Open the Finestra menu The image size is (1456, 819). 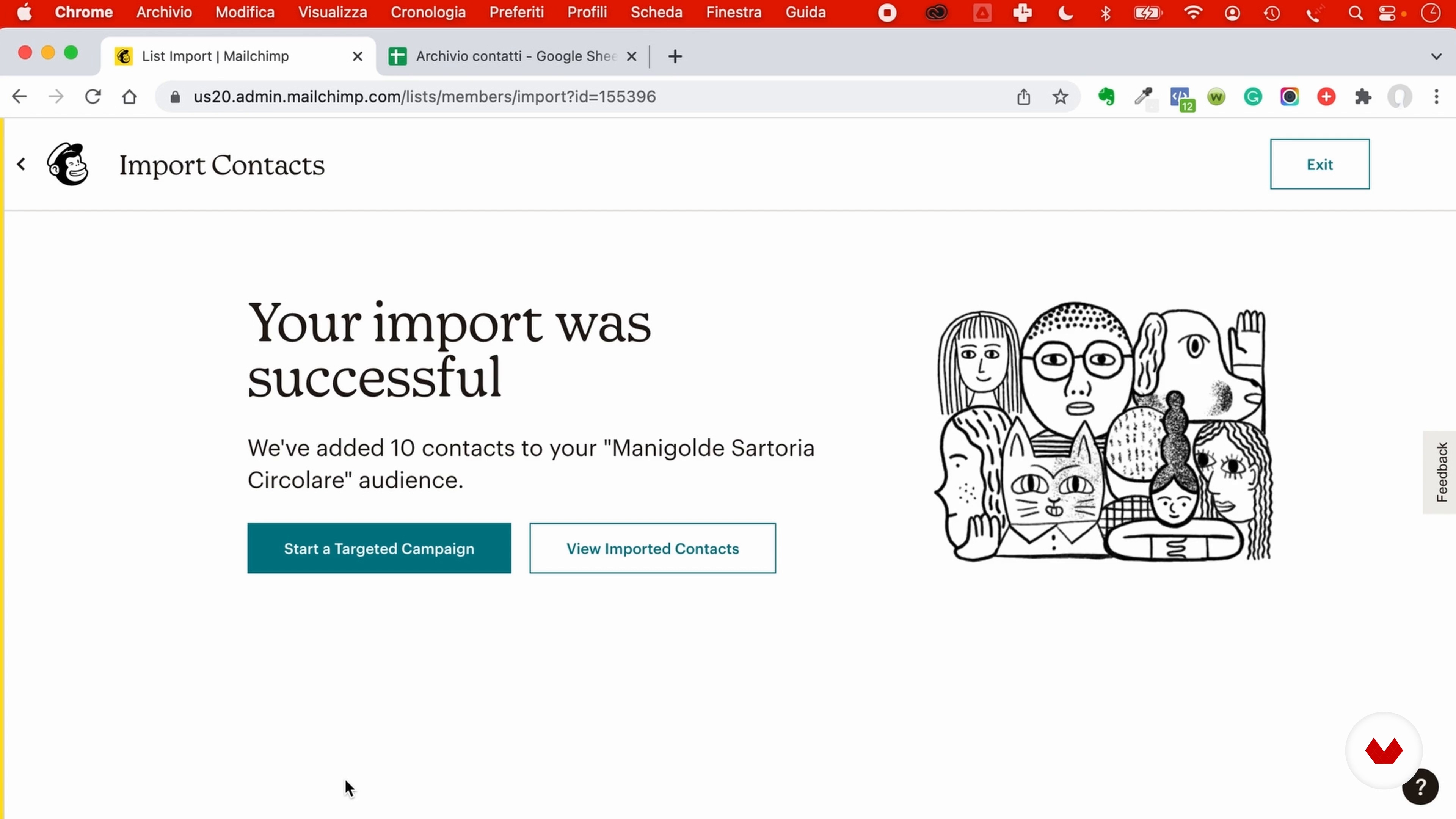point(734,13)
